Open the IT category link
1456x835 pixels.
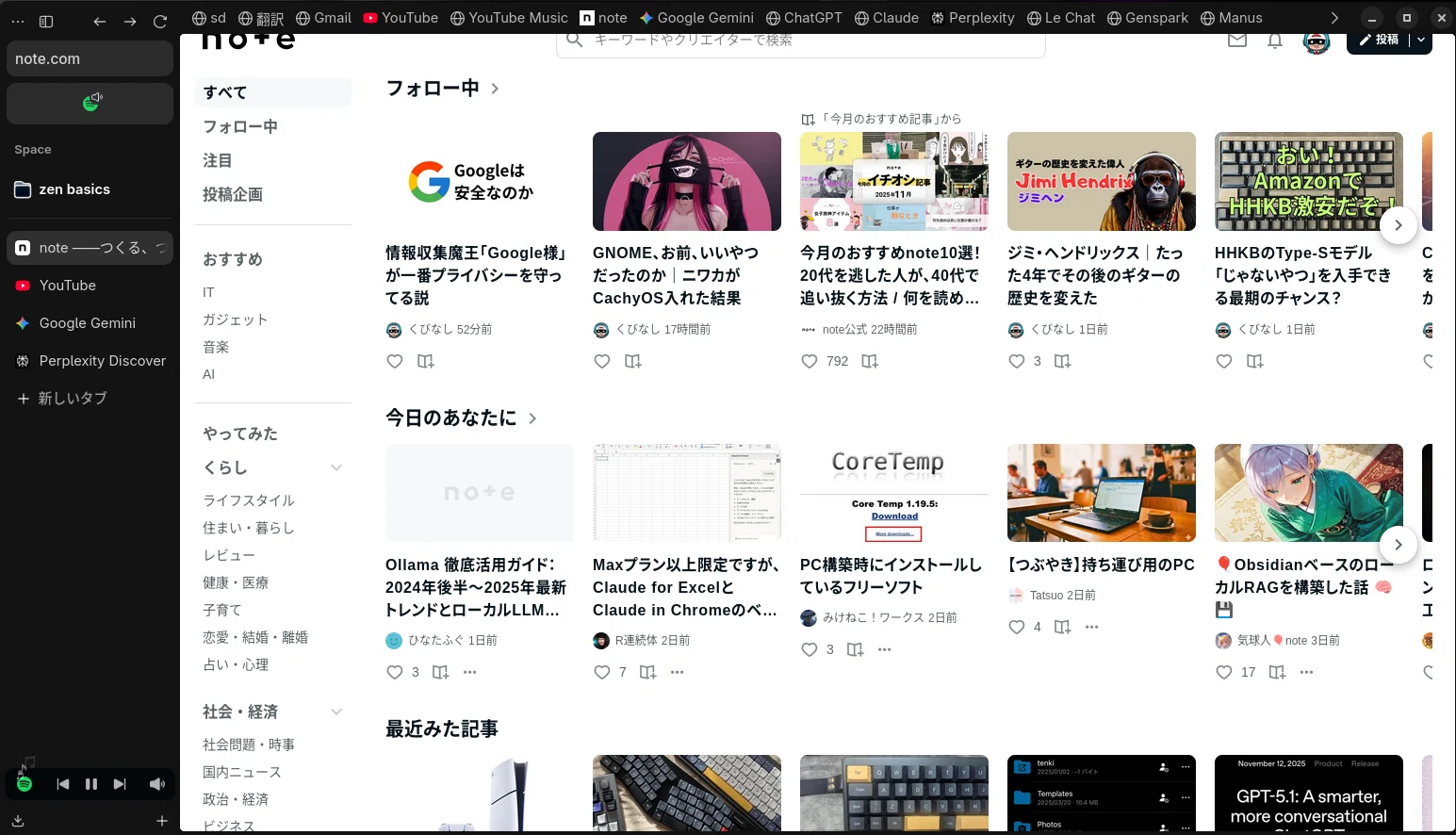pos(208,292)
